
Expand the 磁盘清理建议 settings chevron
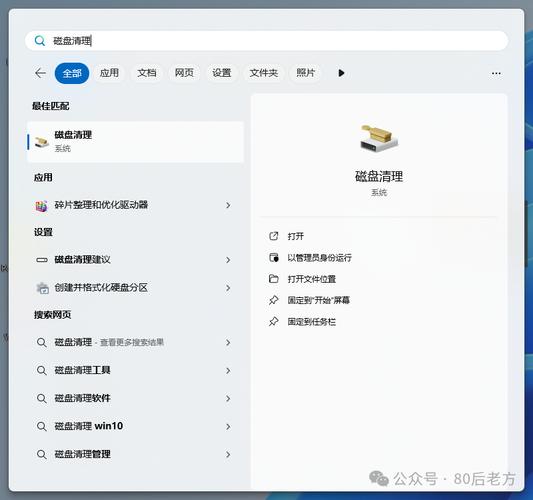point(228,260)
